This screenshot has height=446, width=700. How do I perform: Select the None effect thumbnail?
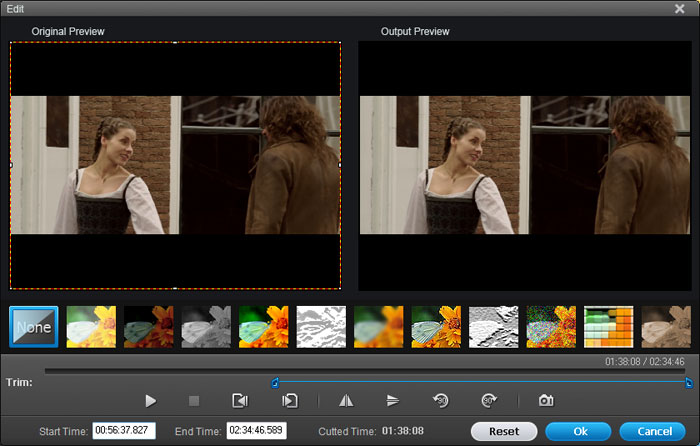click(x=34, y=327)
